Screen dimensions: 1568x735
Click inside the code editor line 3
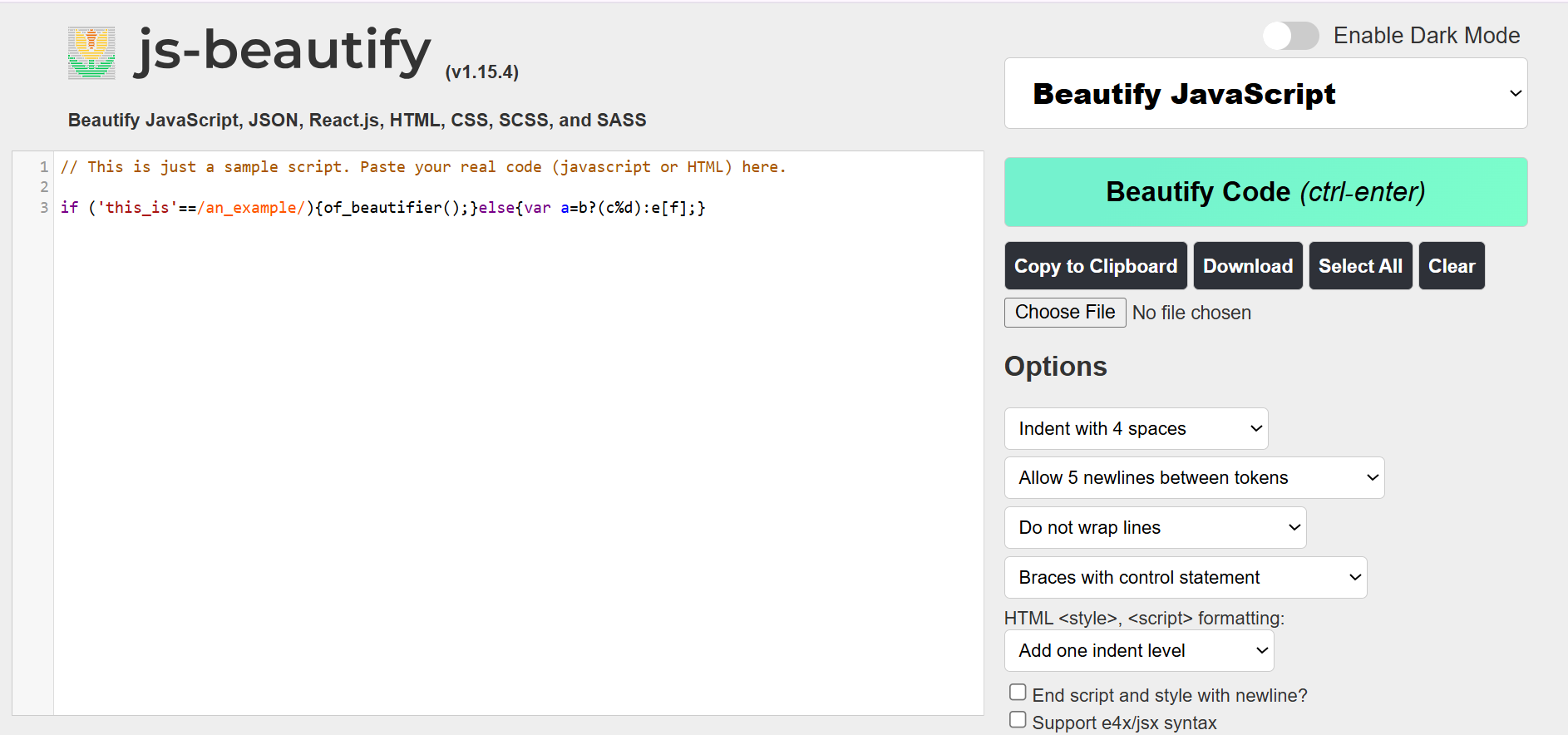tap(382, 208)
